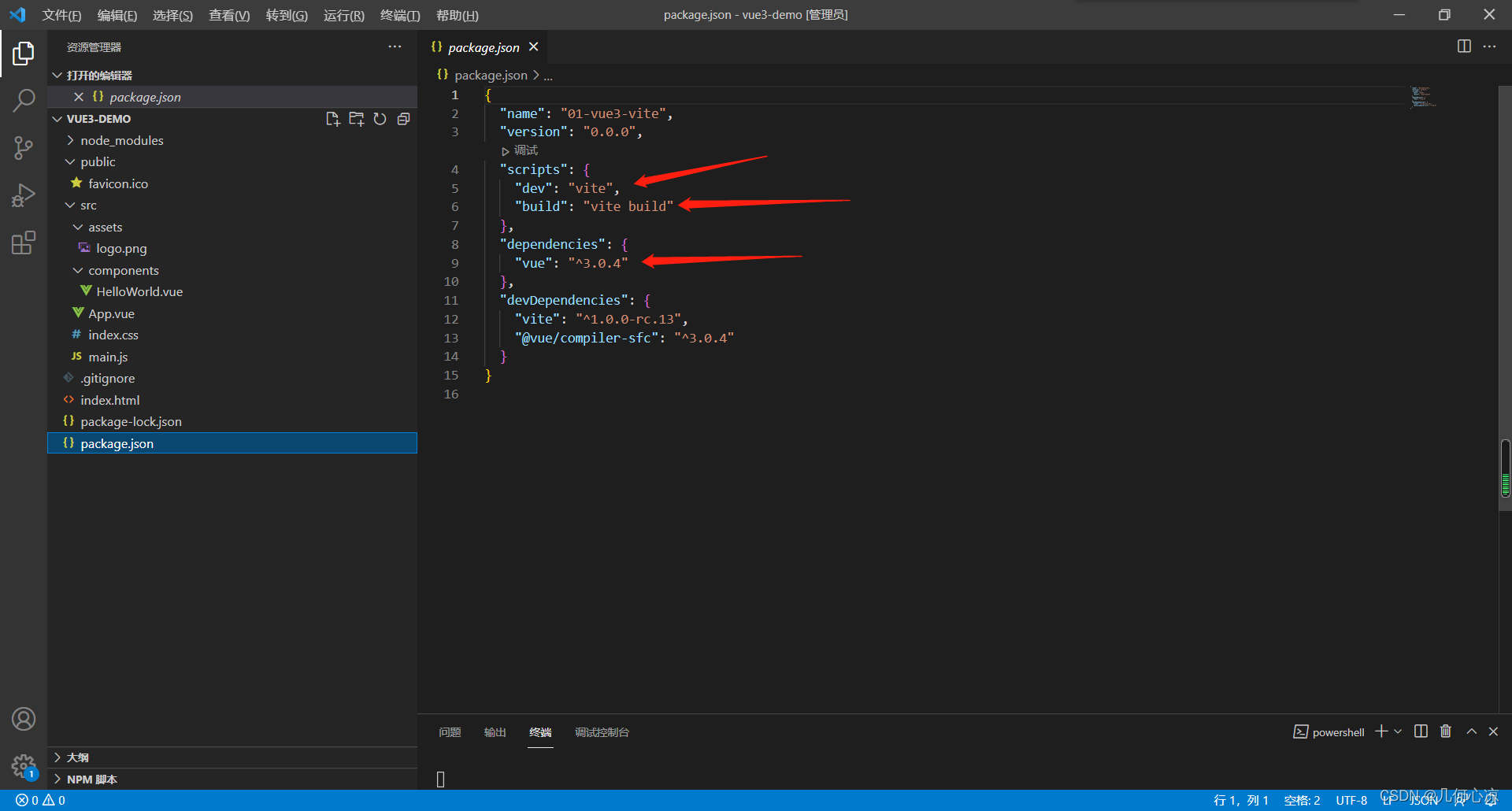Switch to the Output panel tab
This screenshot has height=811, width=1512.
(495, 732)
